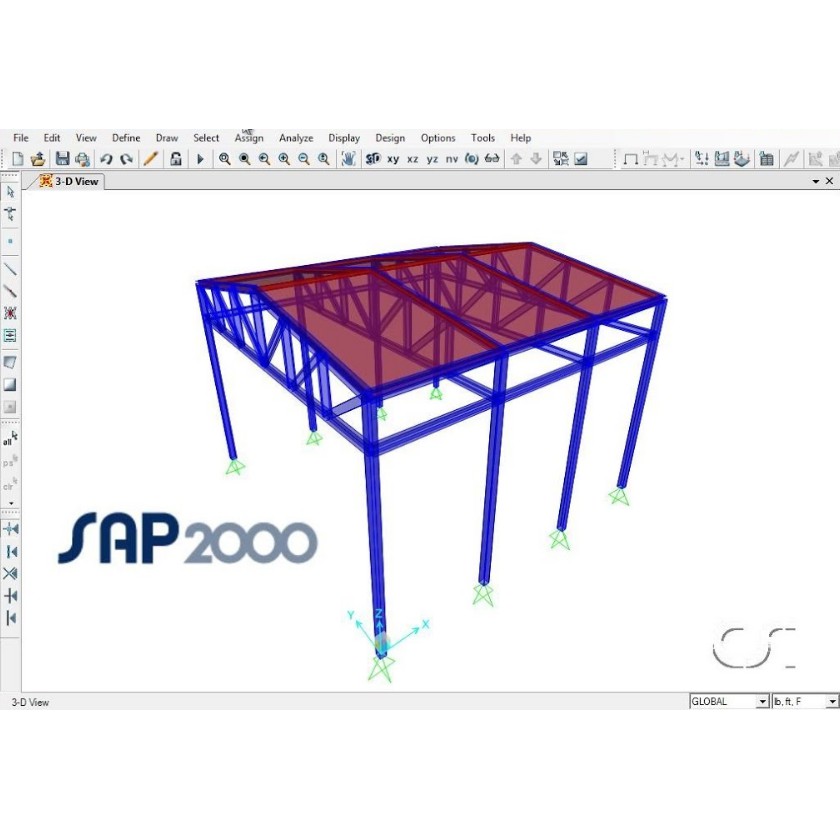Open the lb, ft, F units dropdown
Screen dimensions: 840x840
click(805, 702)
